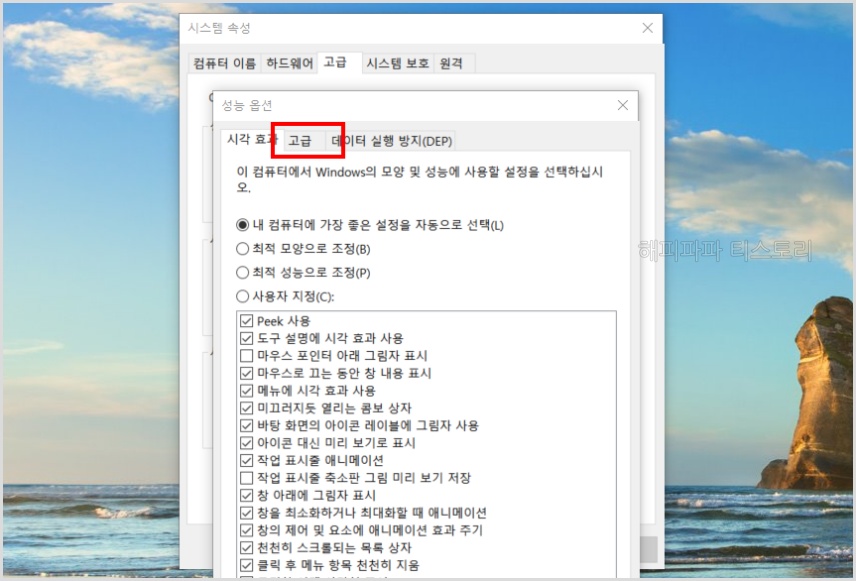Image resolution: width=856 pixels, height=581 pixels.
Task: Switch to 시각 효과 tab in 성능 옵션
Action: tap(252, 140)
